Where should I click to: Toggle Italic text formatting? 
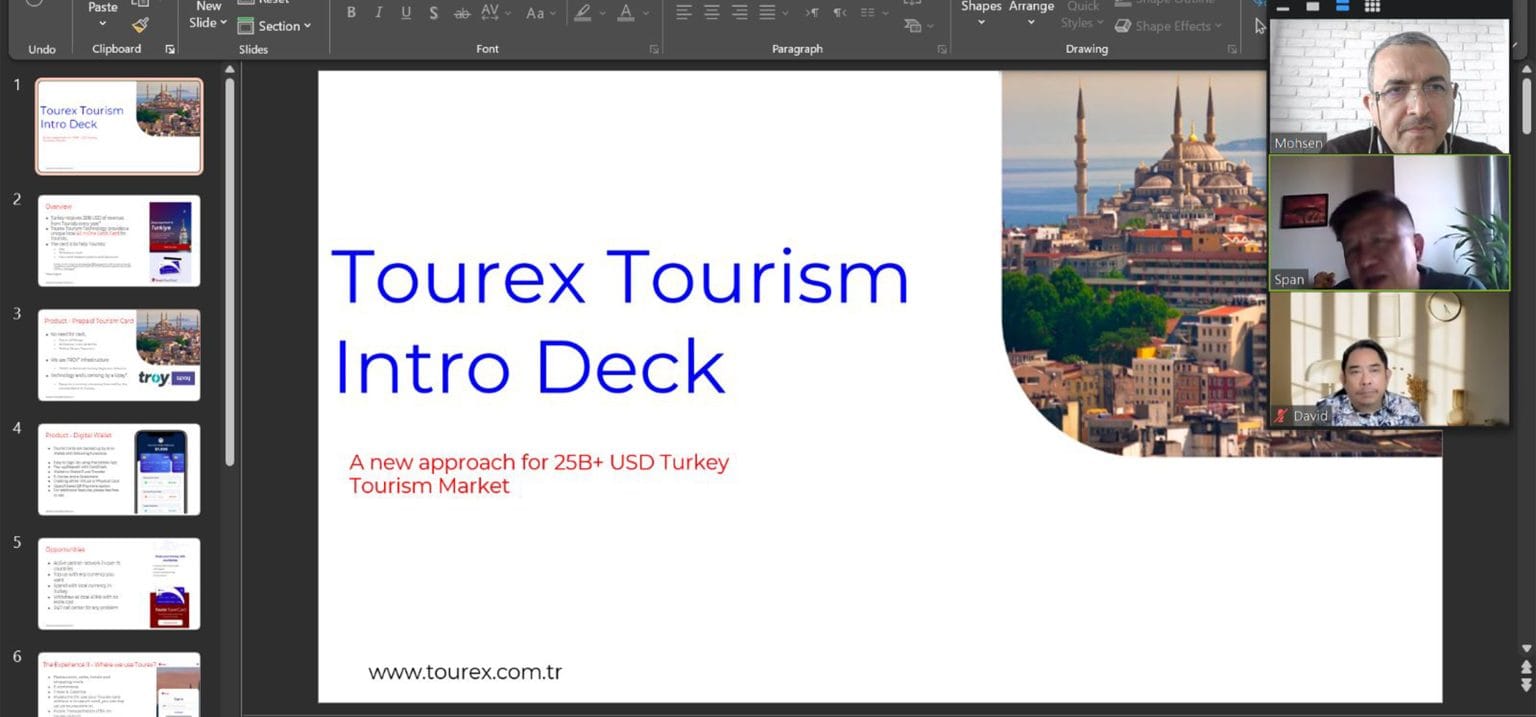pyautogui.click(x=378, y=13)
